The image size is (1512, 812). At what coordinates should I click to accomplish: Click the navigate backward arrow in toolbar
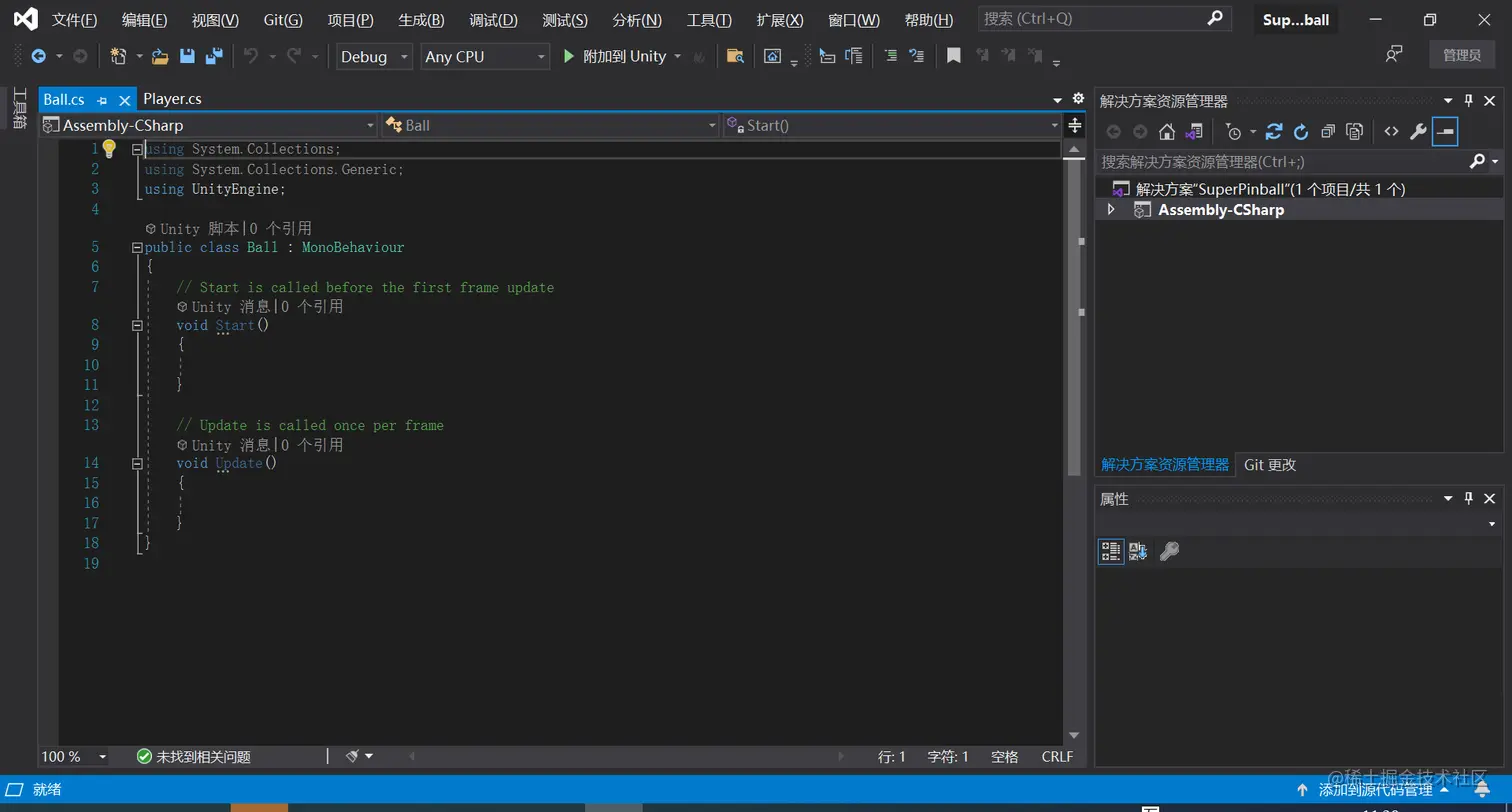point(38,56)
